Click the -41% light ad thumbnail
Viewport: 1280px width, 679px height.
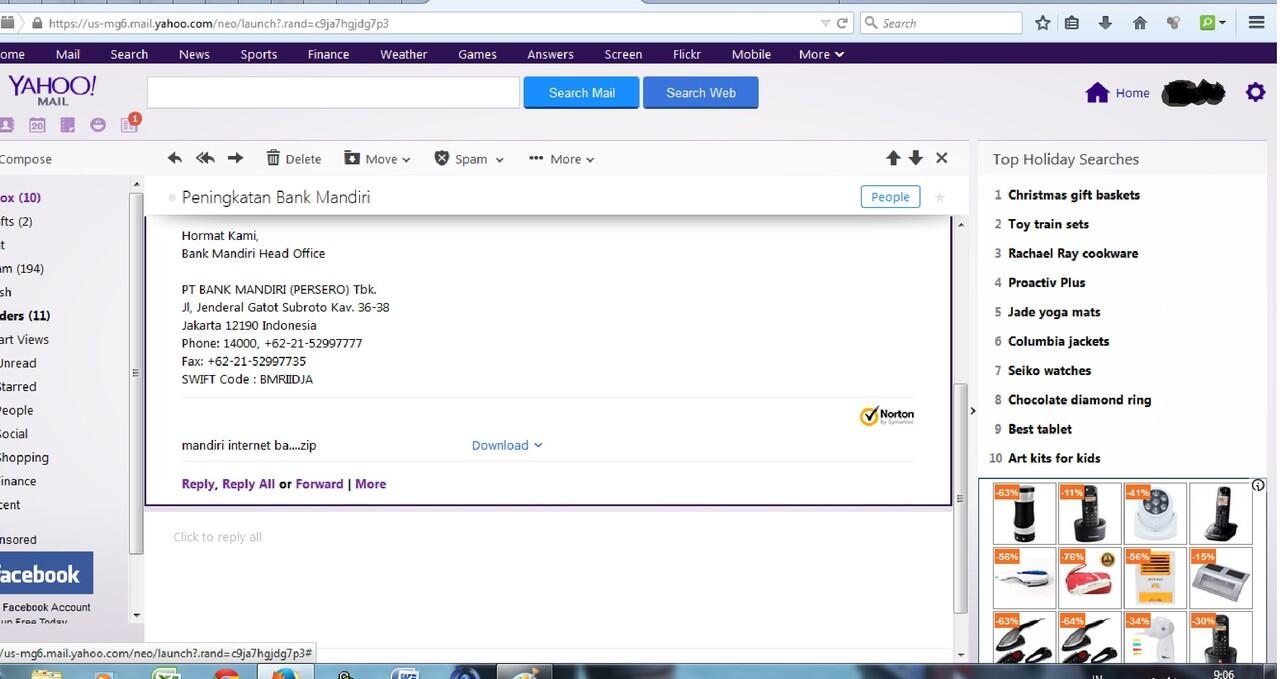click(1155, 513)
